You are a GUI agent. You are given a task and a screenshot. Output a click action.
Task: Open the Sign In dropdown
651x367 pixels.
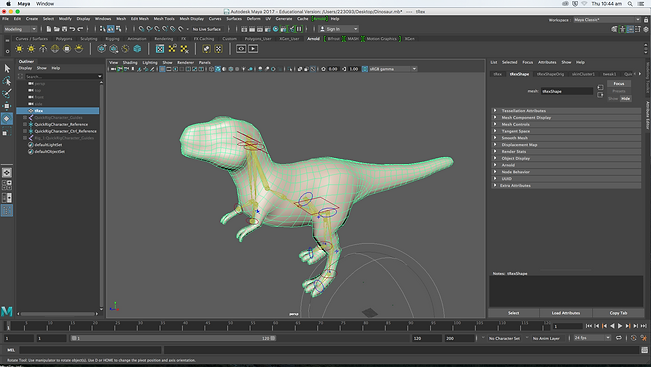(x=338, y=29)
